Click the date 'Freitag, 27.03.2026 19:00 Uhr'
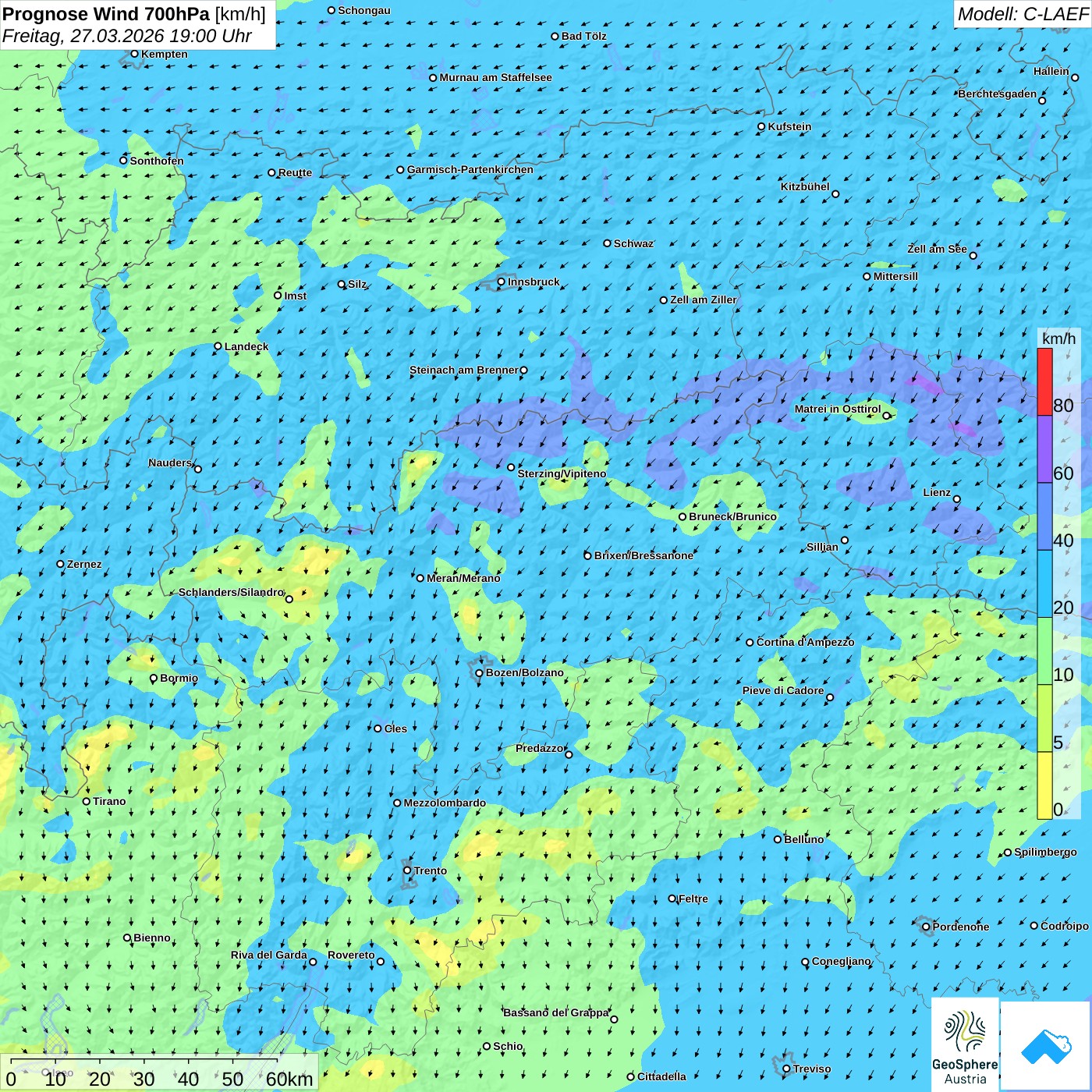Viewport: 1092px width, 1092px height. click(x=127, y=37)
